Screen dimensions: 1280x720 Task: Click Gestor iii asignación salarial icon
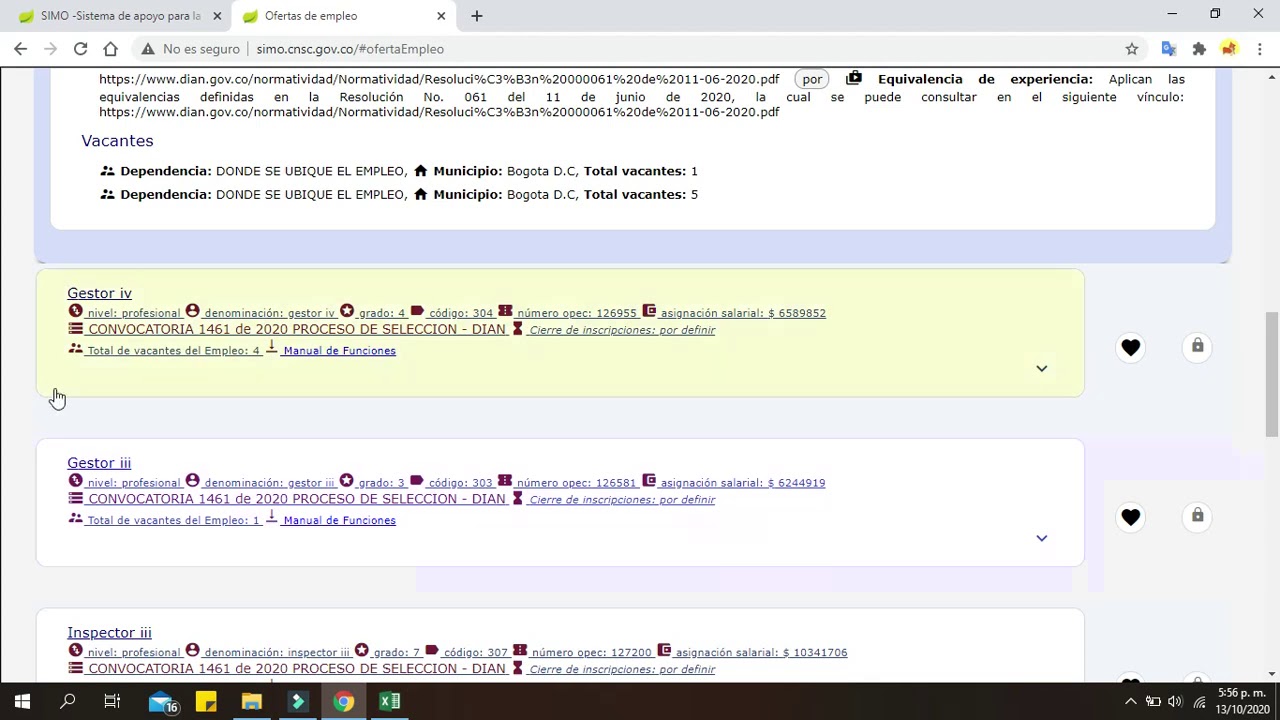point(649,481)
